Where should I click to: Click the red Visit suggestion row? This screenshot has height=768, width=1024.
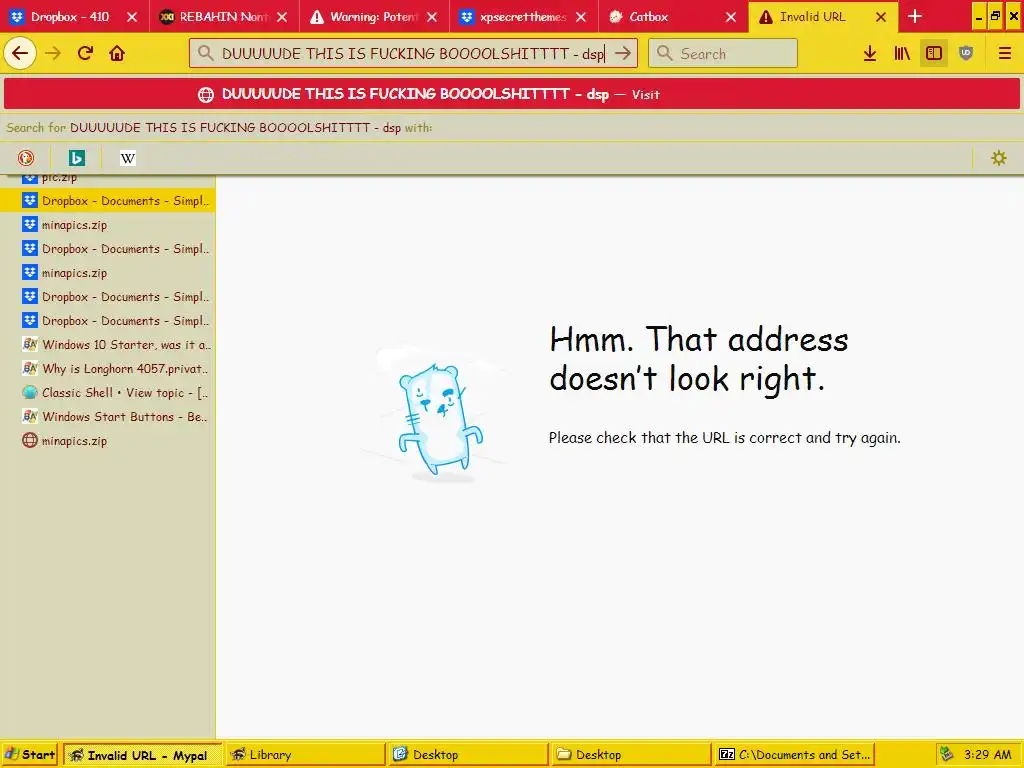(x=512, y=94)
